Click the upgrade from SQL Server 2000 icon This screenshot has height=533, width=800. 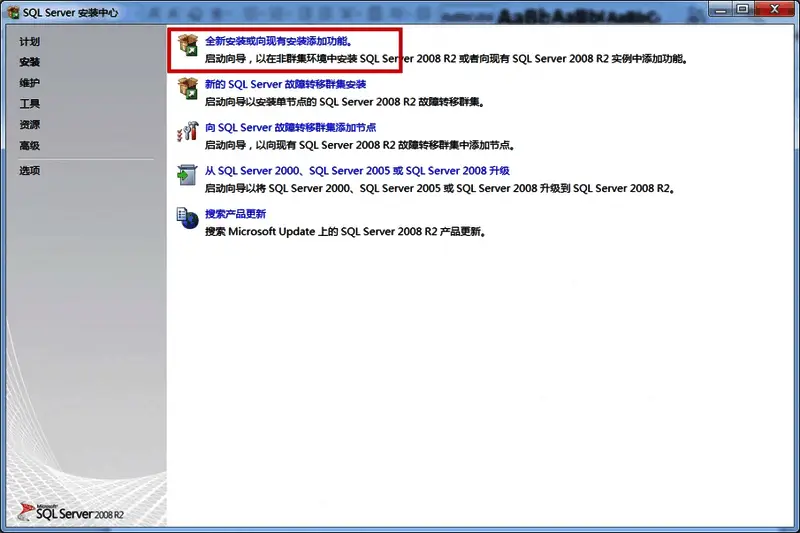[187, 176]
